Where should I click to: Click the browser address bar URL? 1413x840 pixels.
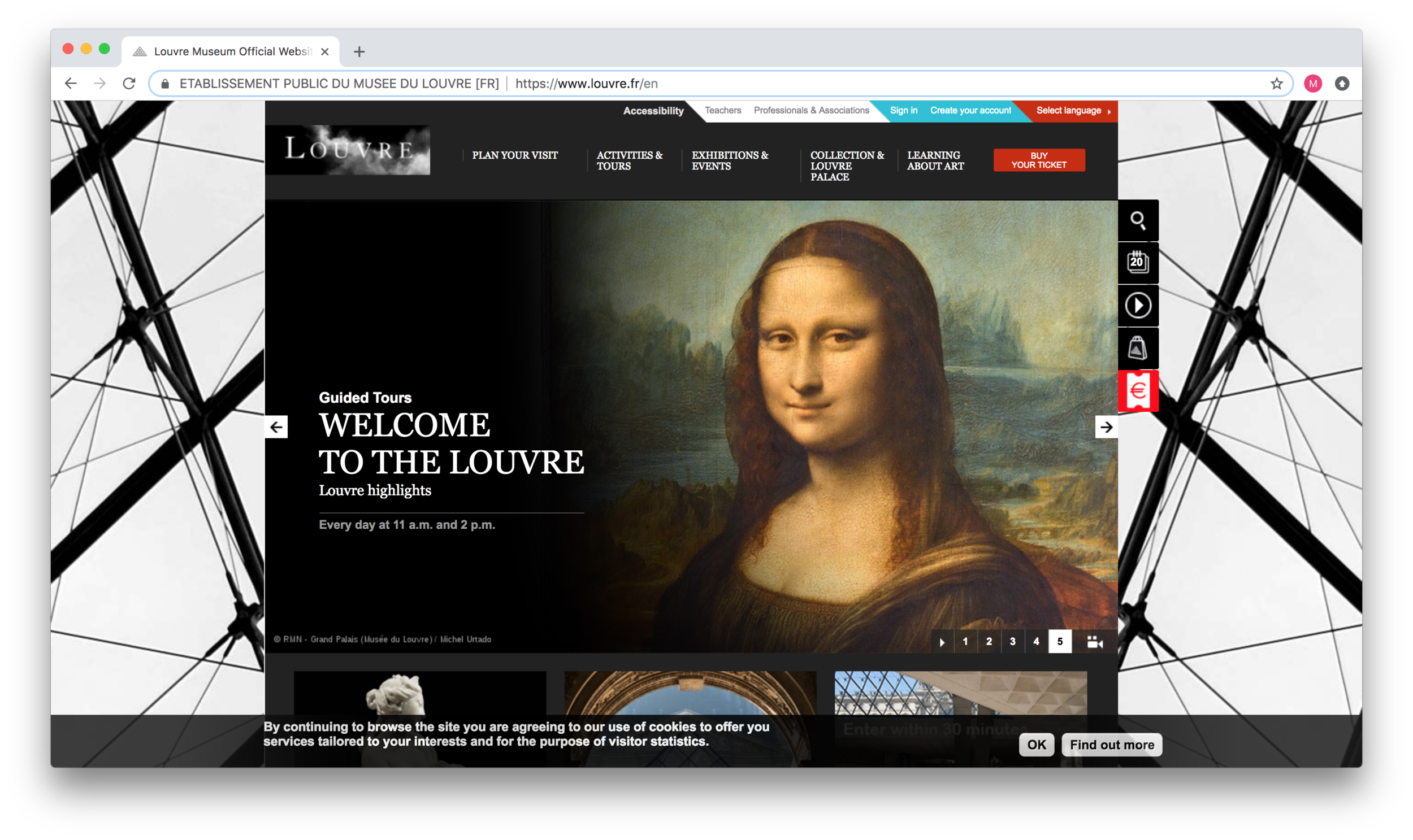586,84
